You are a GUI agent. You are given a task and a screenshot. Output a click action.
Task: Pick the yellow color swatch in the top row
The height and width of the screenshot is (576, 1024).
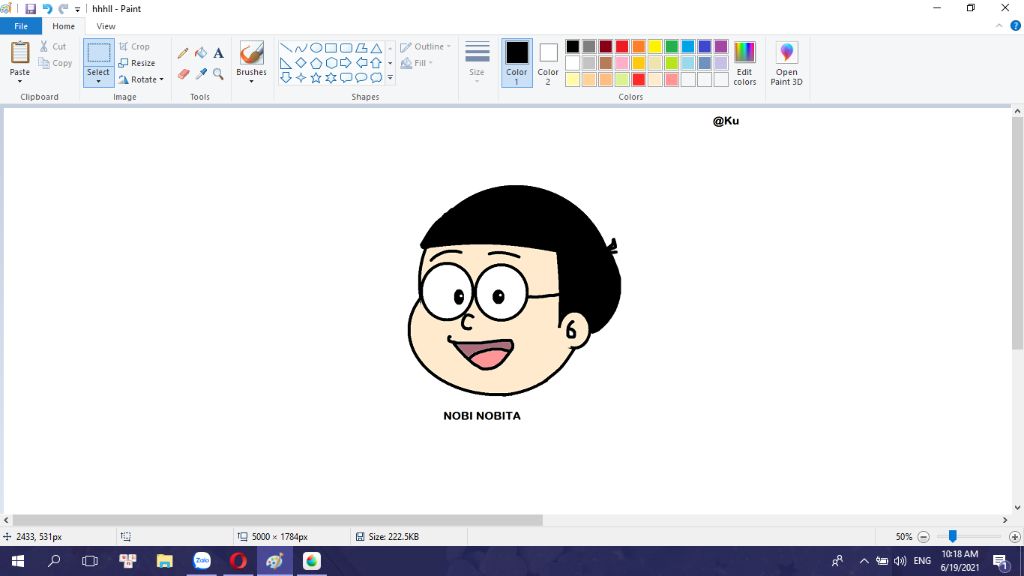coord(655,46)
